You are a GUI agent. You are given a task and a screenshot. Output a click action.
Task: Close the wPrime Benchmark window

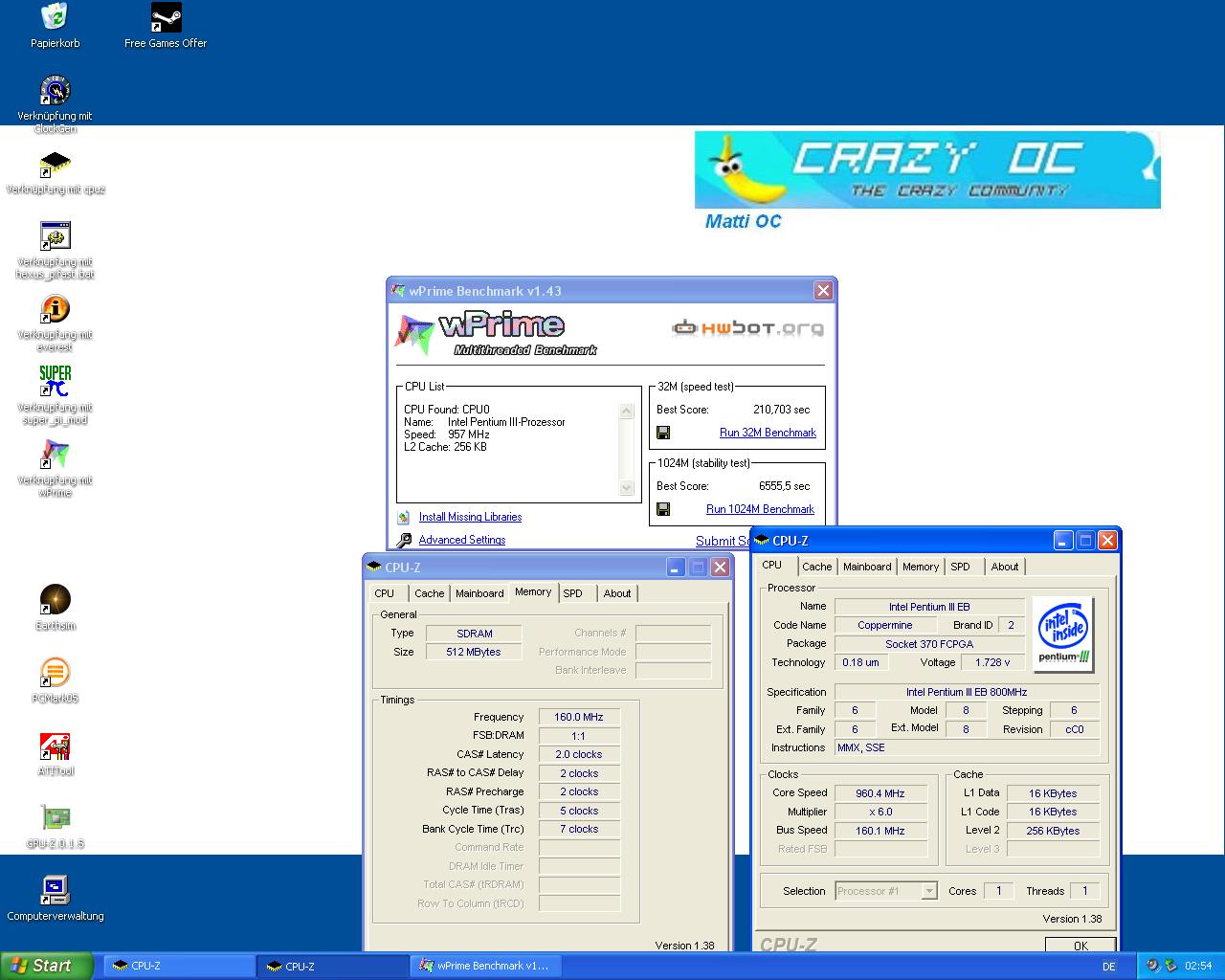pyautogui.click(x=823, y=290)
